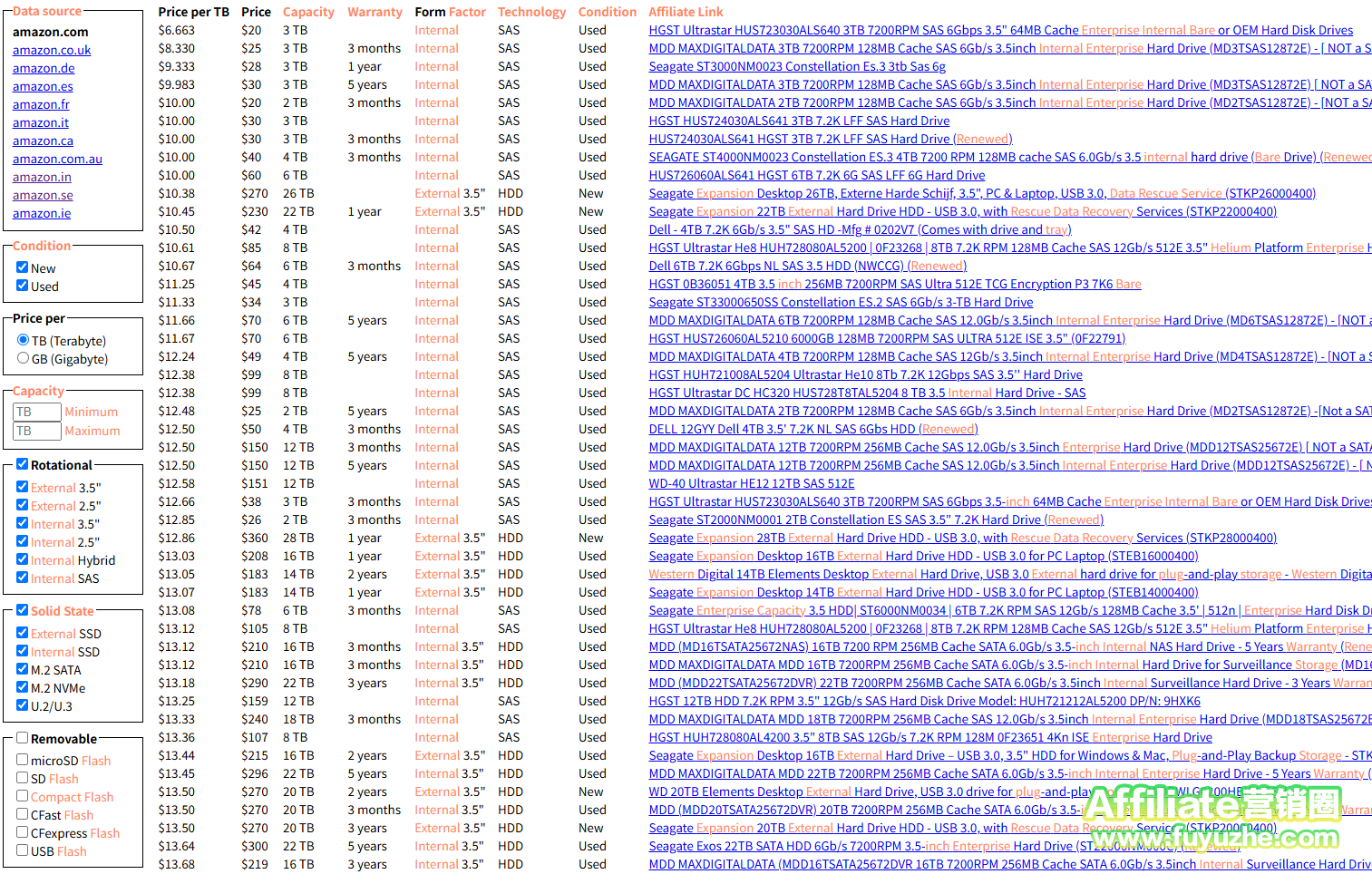Check the USB Flash checkbox

(22, 850)
